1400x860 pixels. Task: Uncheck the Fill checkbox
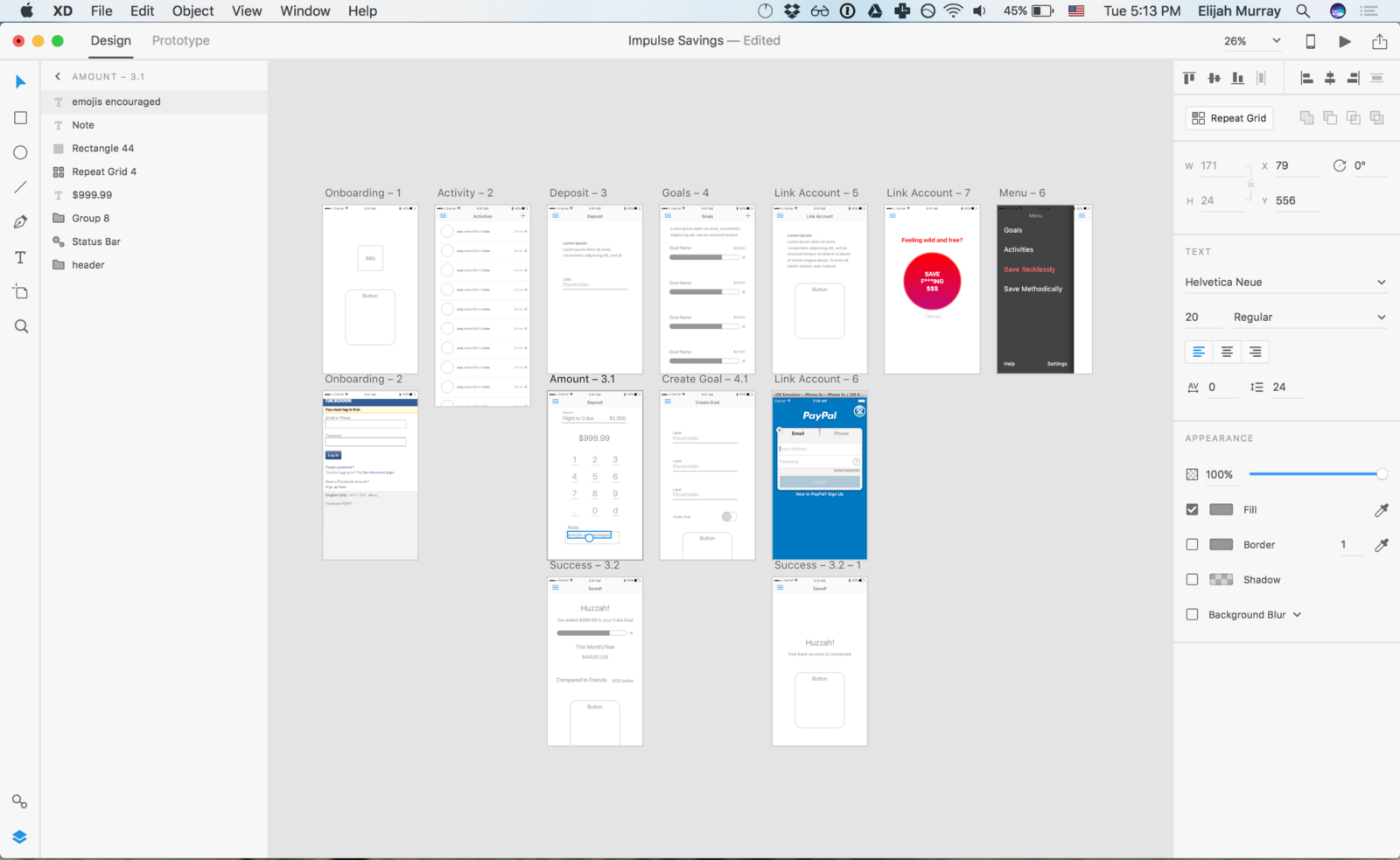point(1192,509)
